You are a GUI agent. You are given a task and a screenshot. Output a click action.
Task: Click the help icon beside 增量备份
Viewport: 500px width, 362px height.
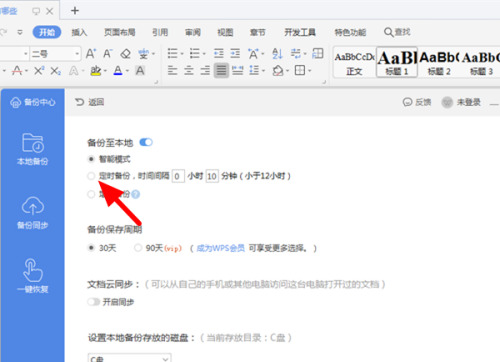136,194
